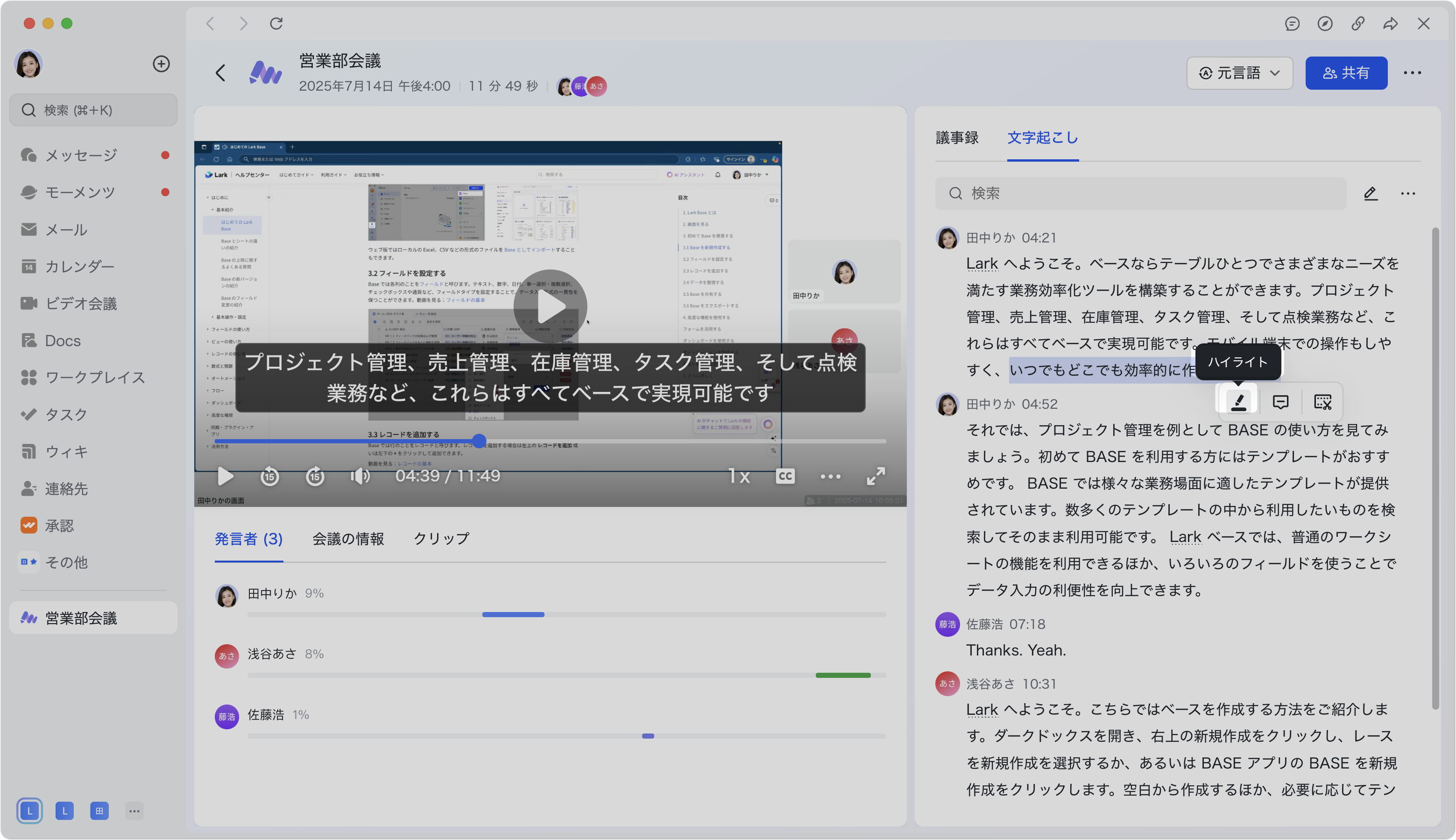
Task: Open the 元言語 language dropdown
Action: coord(1239,73)
